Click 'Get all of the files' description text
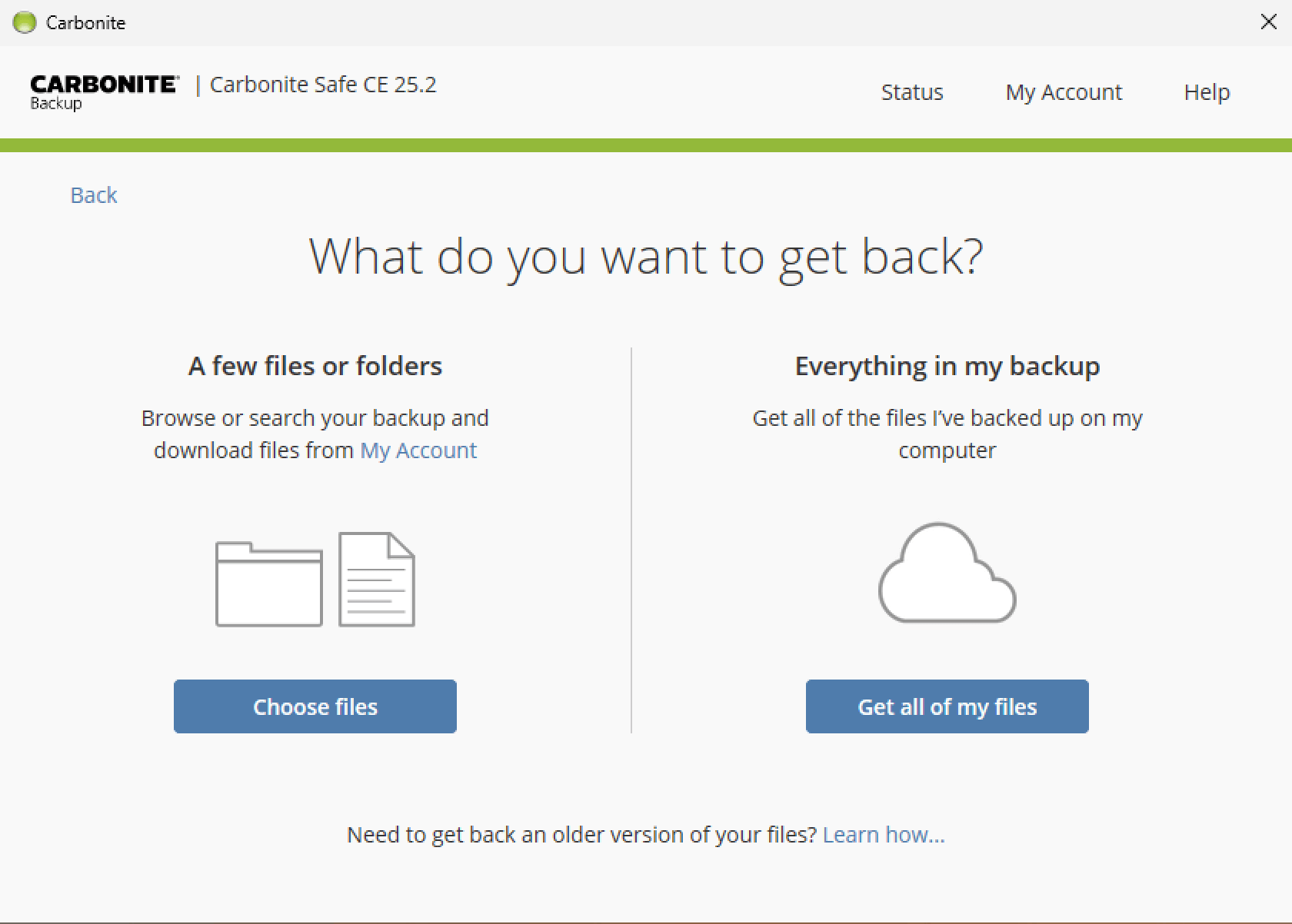 tap(947, 434)
